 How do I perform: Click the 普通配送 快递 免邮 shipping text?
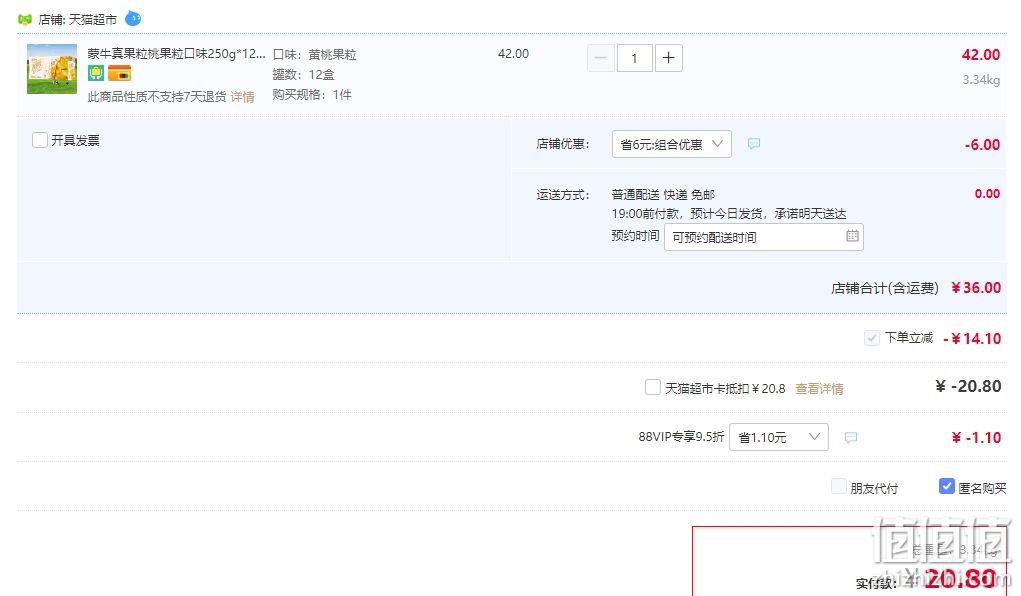pyautogui.click(x=663, y=195)
